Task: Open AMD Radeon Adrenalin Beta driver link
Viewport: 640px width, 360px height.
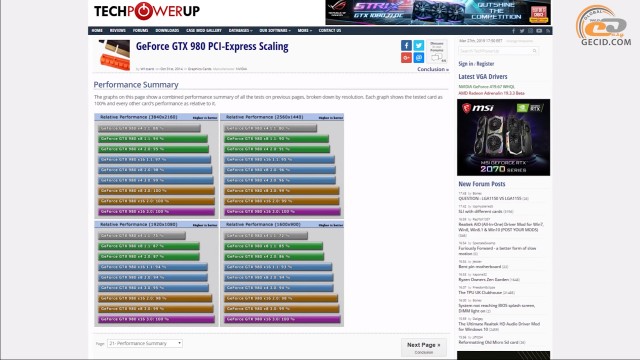Action: click(491, 93)
